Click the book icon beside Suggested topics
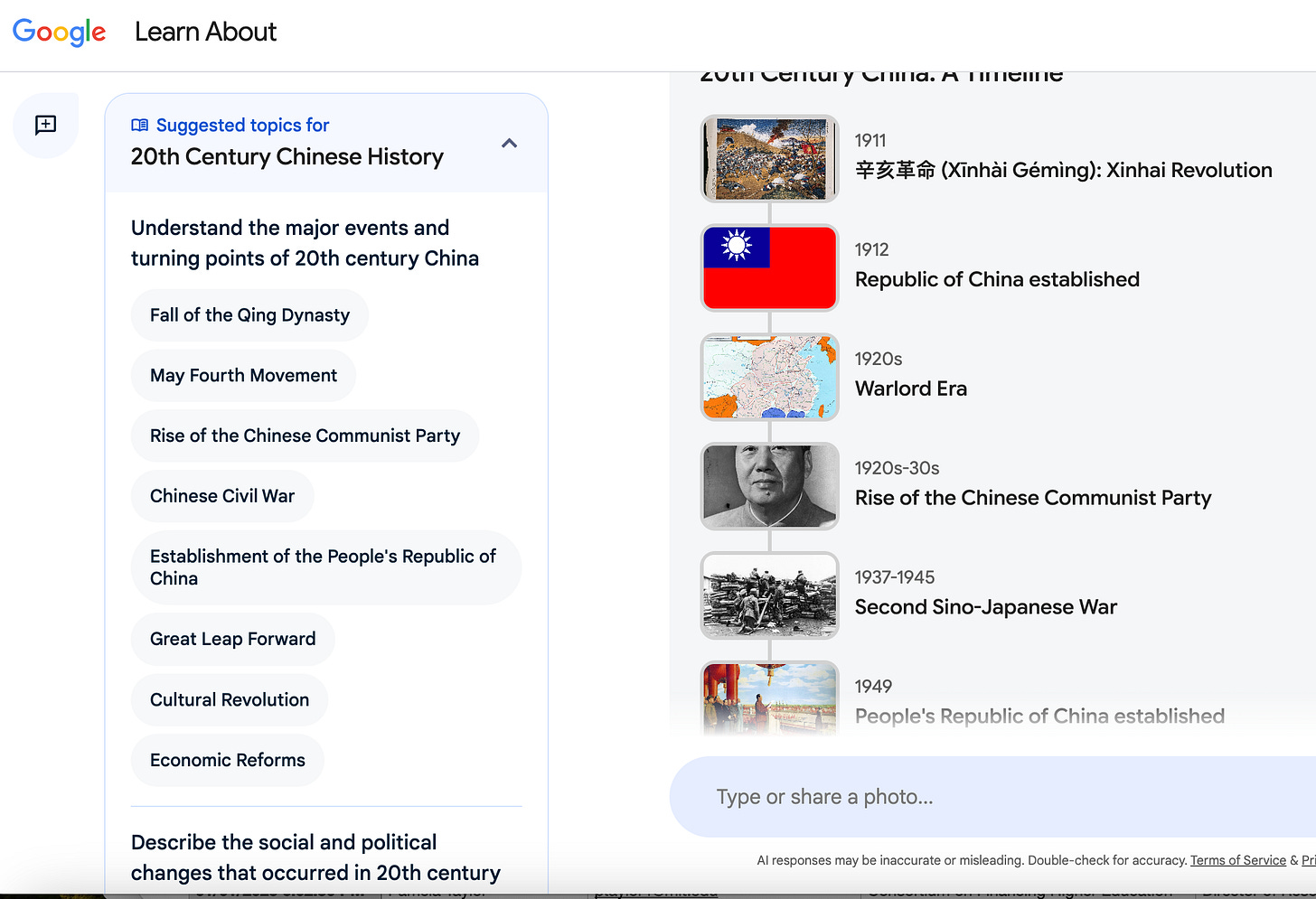 pos(140,126)
